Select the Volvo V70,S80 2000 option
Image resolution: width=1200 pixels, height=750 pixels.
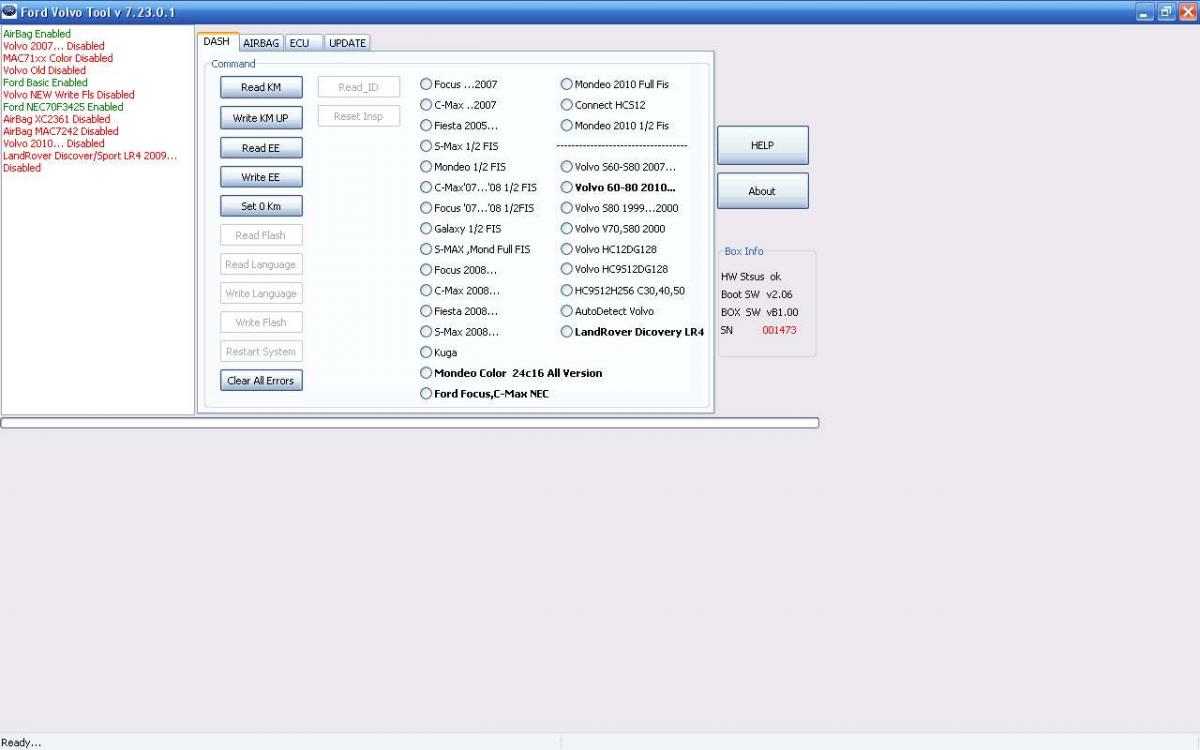click(613, 229)
